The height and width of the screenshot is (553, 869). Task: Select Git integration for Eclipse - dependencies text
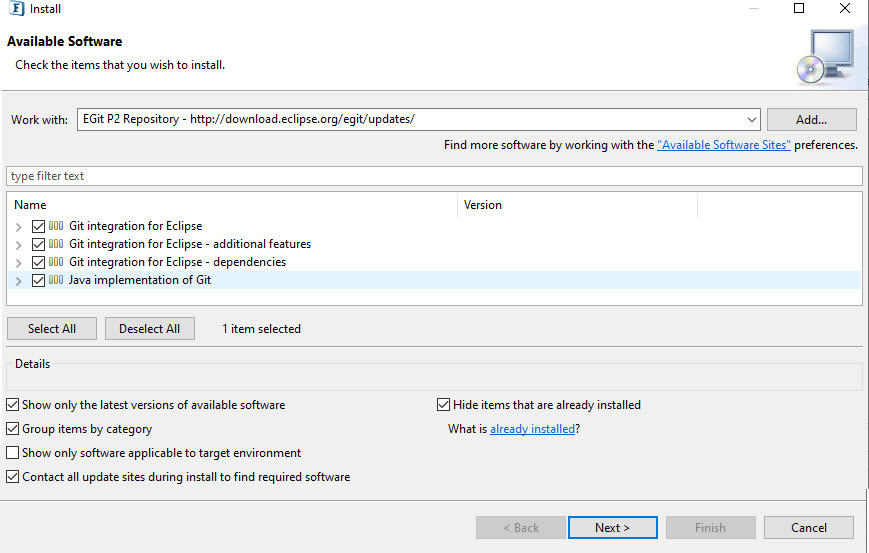click(177, 262)
